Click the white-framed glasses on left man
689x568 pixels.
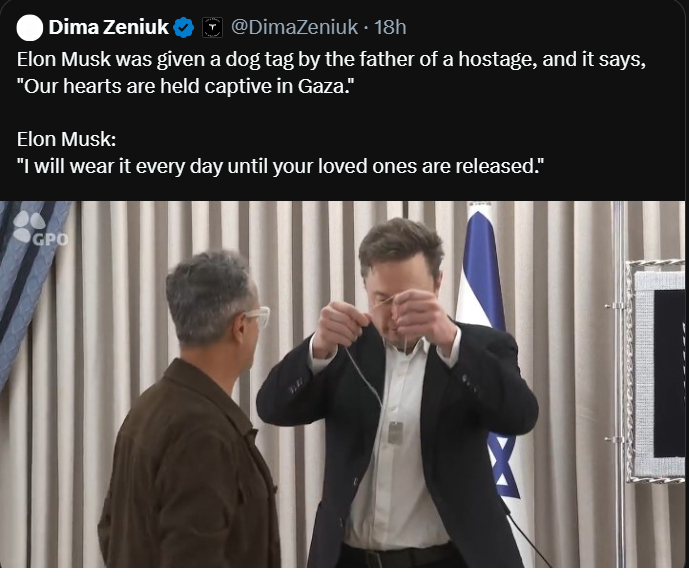pos(259,316)
